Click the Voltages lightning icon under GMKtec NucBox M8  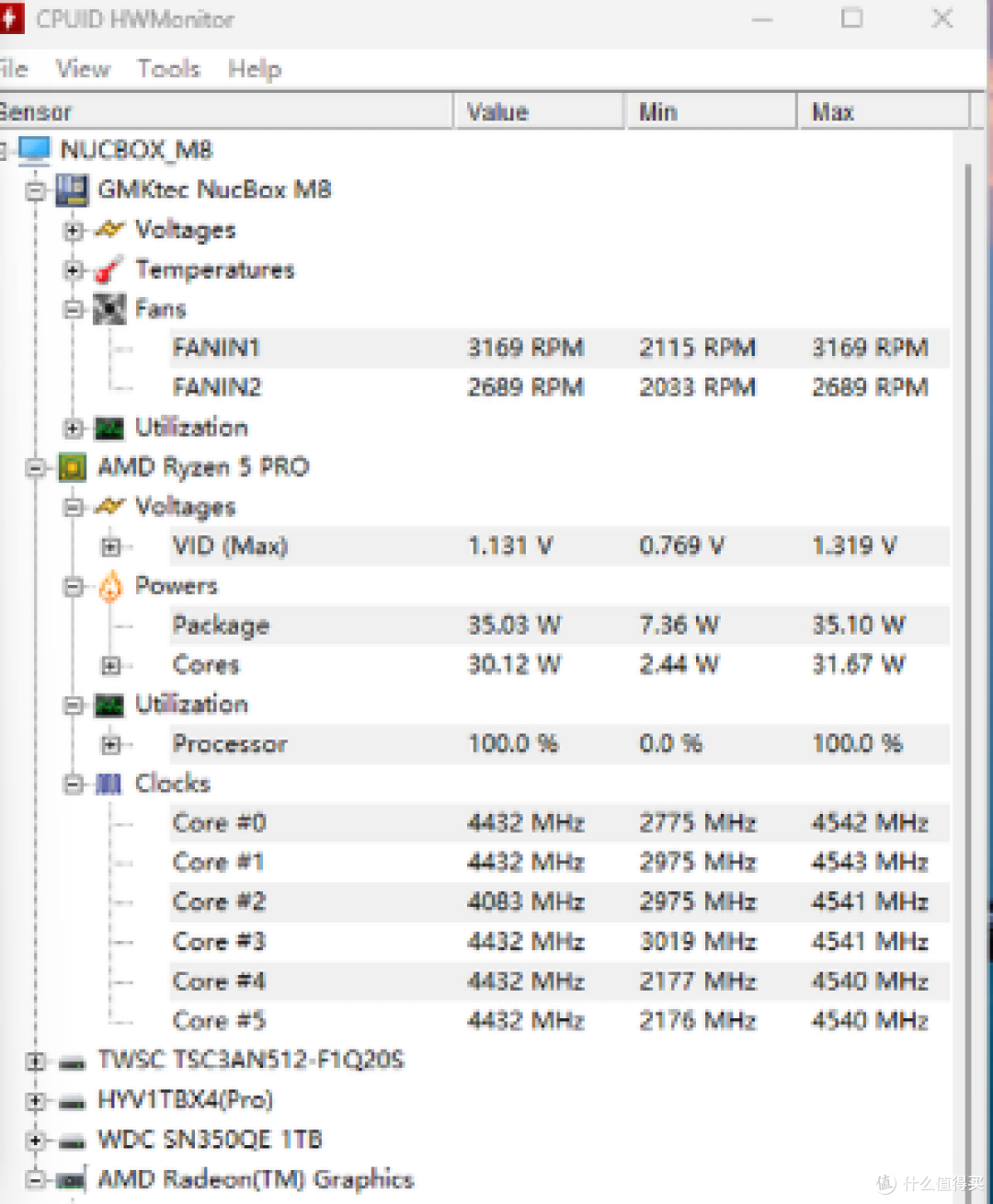(110, 229)
